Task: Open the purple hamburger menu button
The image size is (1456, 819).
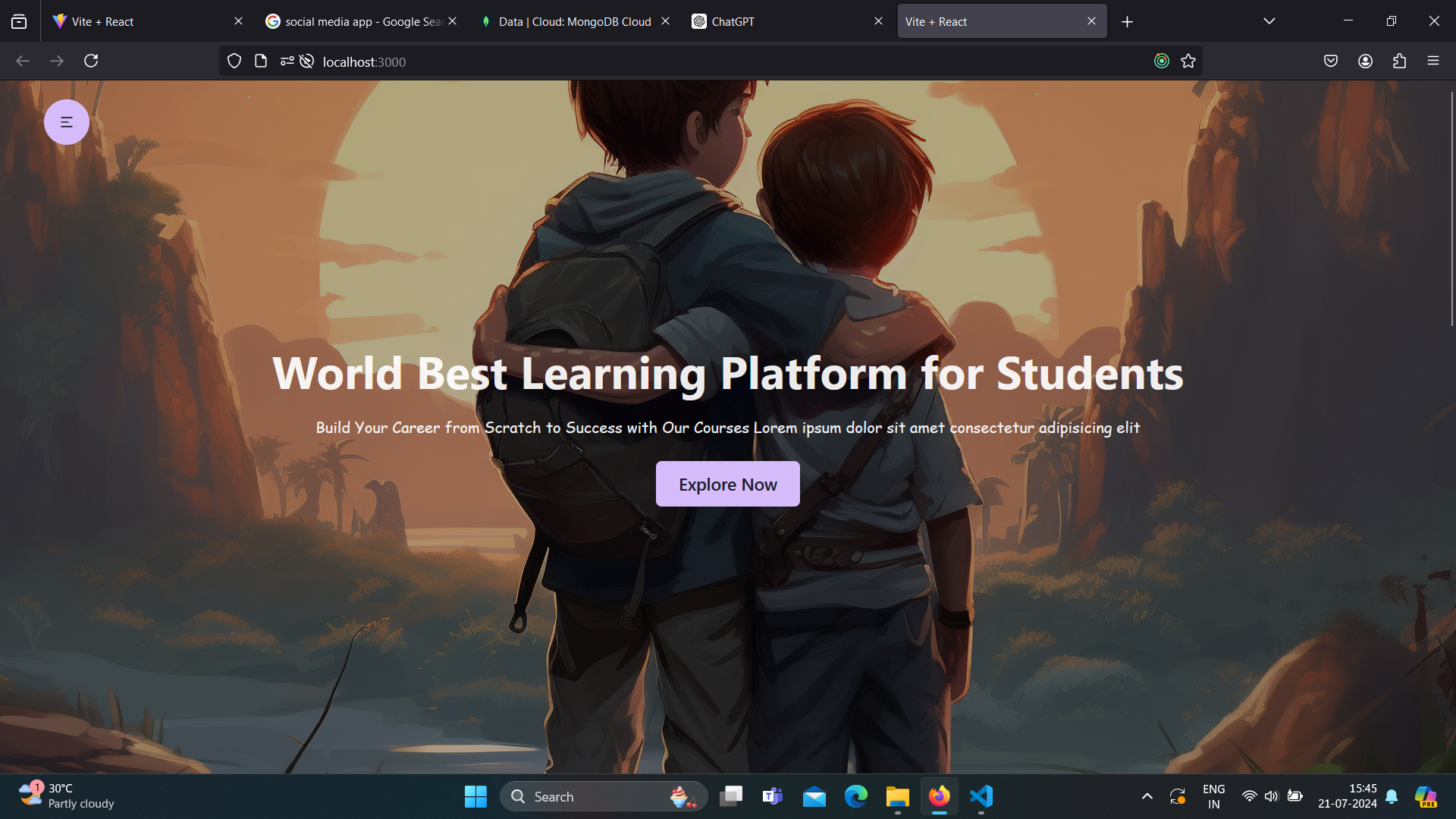Action: click(67, 122)
